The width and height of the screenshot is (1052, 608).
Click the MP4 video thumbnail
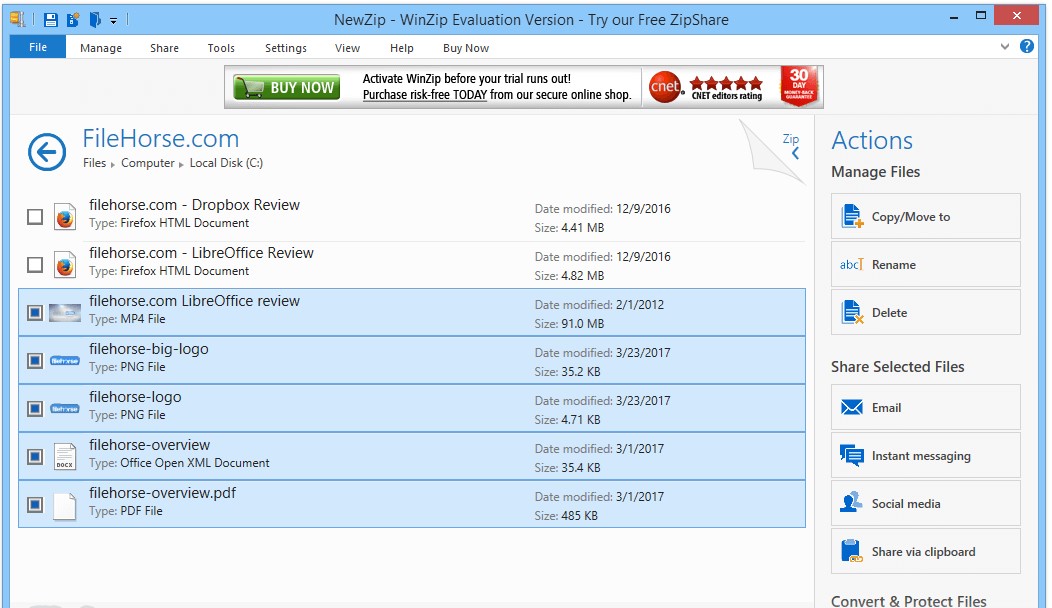[x=65, y=313]
